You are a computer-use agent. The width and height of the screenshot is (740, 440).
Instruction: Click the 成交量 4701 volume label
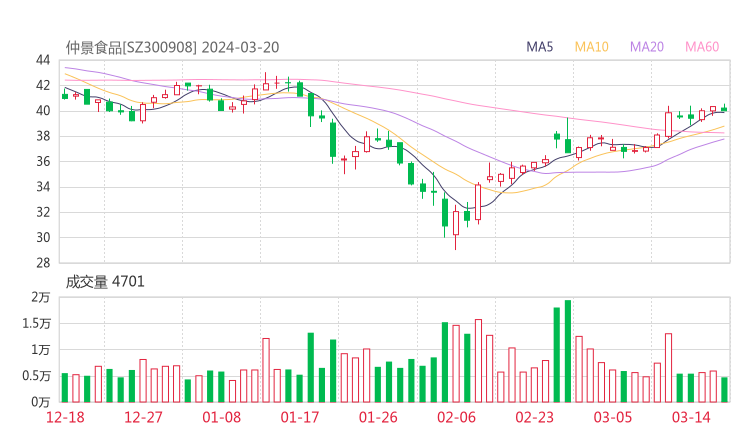coord(105,282)
